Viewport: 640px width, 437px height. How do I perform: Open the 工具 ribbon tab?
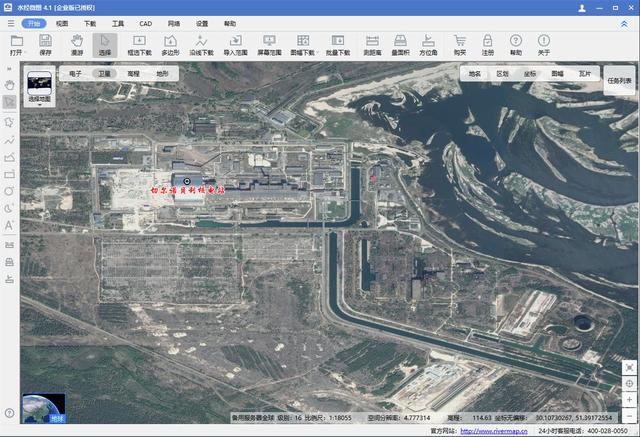tap(118, 24)
